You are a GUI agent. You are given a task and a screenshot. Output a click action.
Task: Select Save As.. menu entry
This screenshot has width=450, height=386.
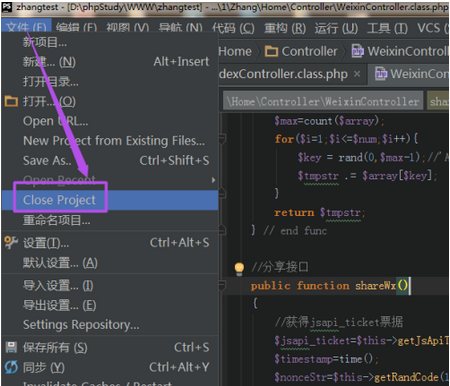tap(110, 160)
